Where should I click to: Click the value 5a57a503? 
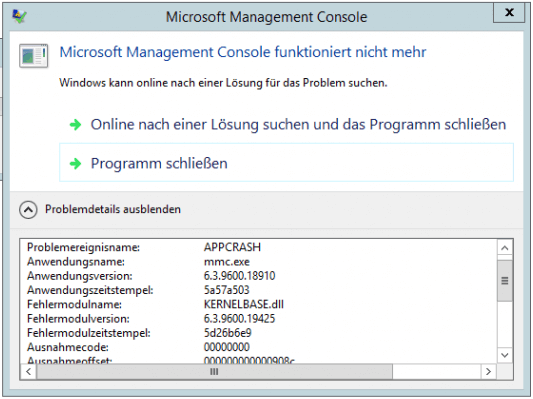pyautogui.click(x=226, y=290)
